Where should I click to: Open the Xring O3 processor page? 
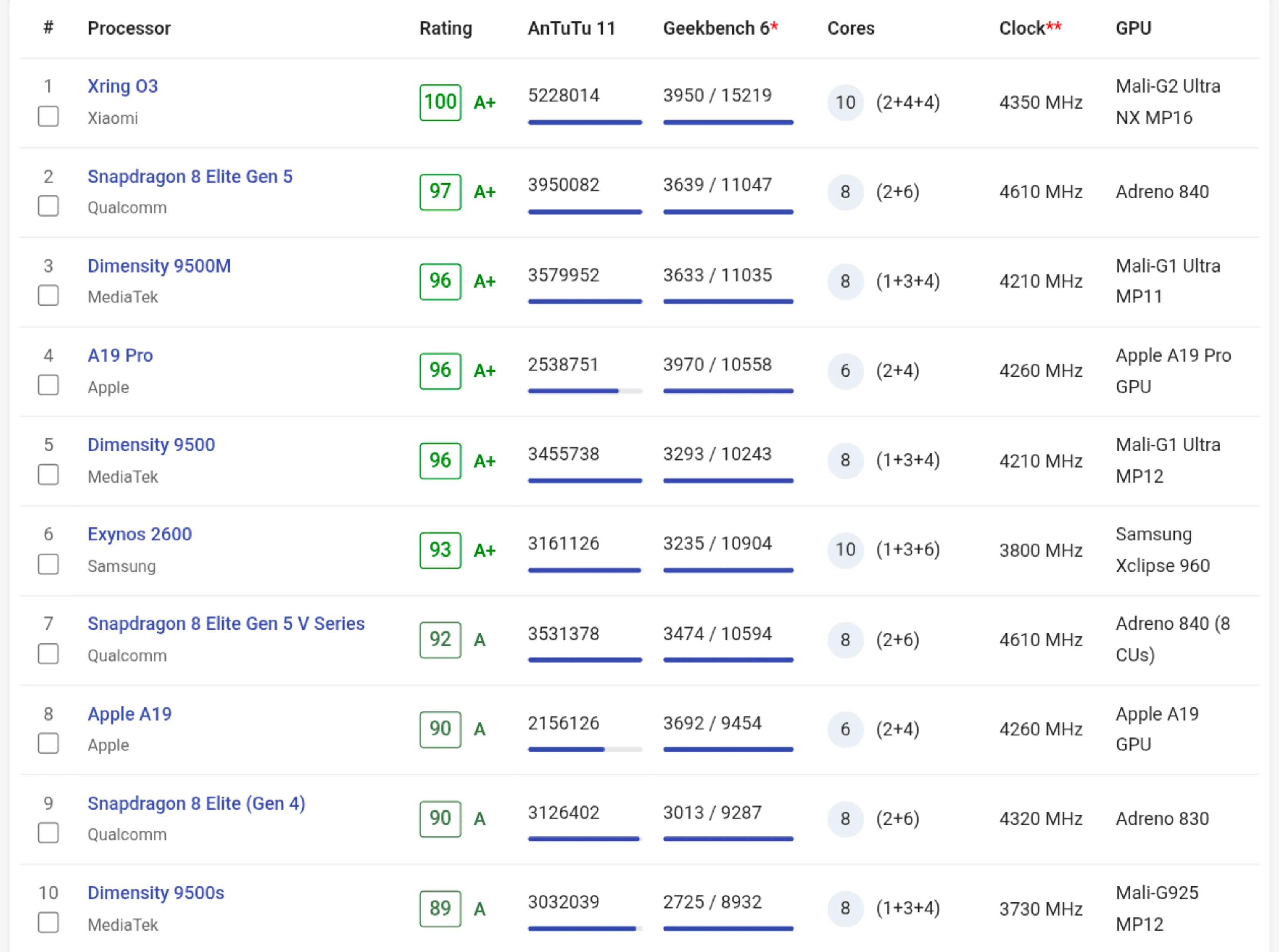pyautogui.click(x=123, y=86)
